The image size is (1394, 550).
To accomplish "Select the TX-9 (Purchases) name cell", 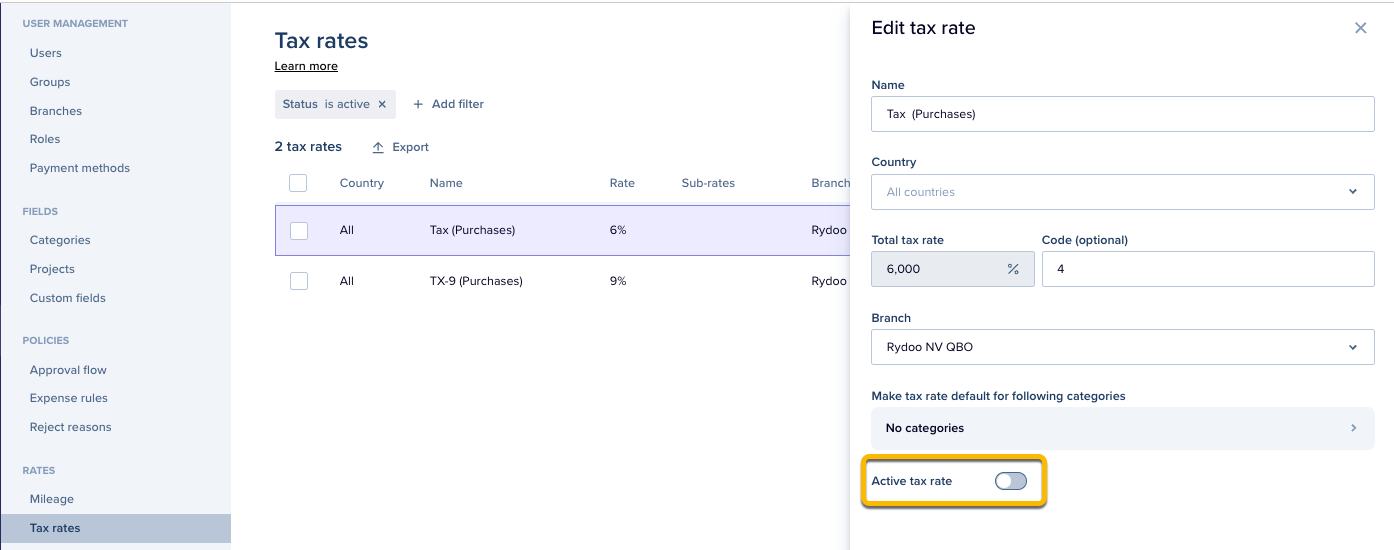I will coord(476,281).
